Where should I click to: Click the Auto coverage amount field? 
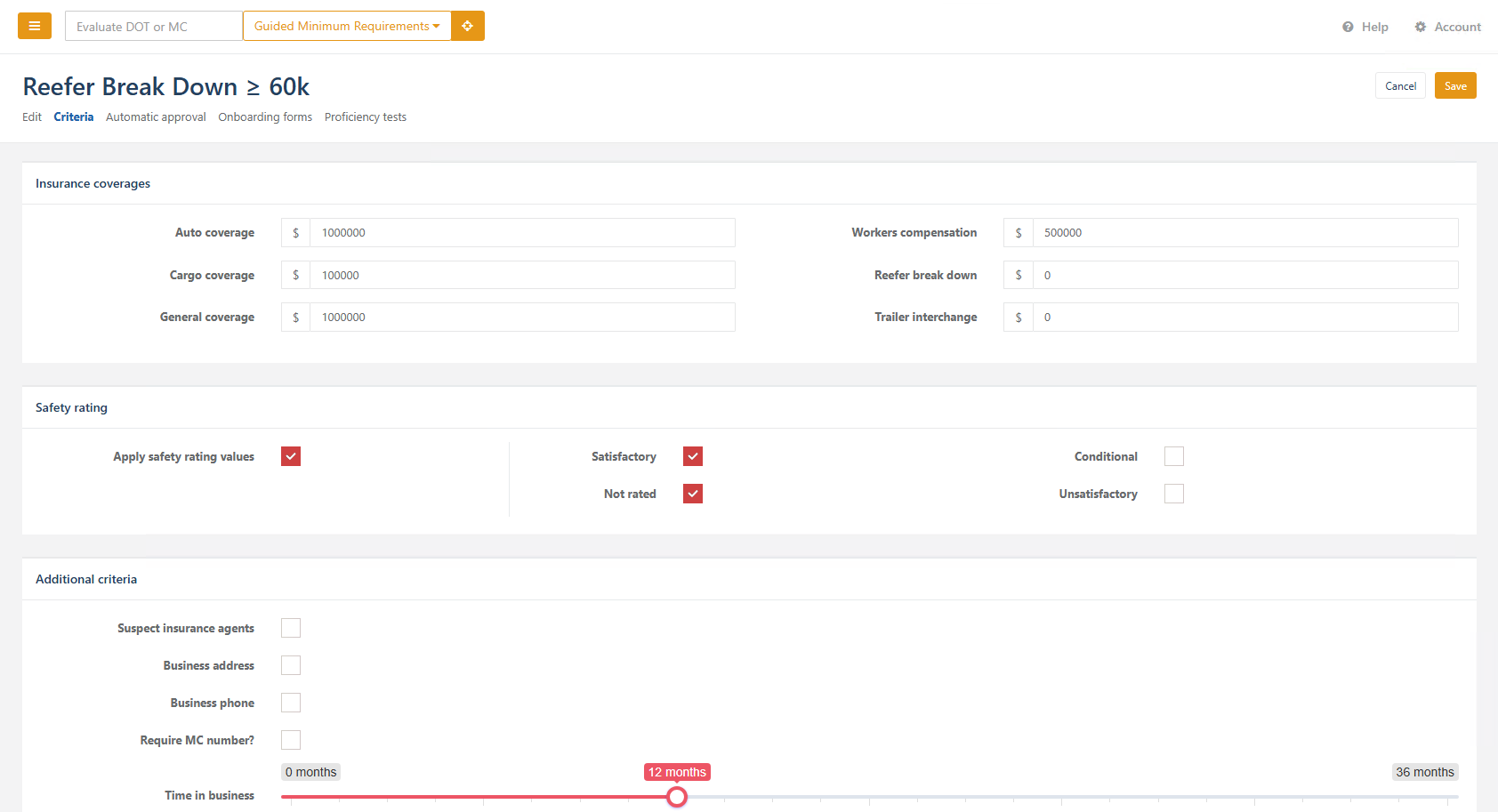(522, 233)
